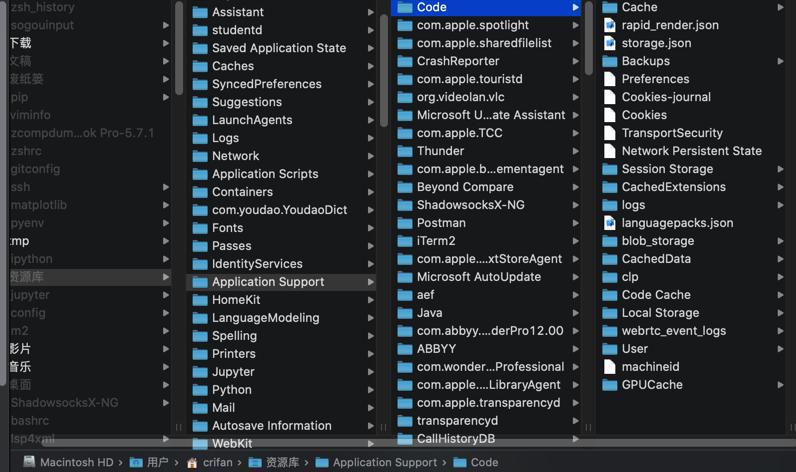Click the Python folder icon
796x472 pixels.
click(200, 390)
